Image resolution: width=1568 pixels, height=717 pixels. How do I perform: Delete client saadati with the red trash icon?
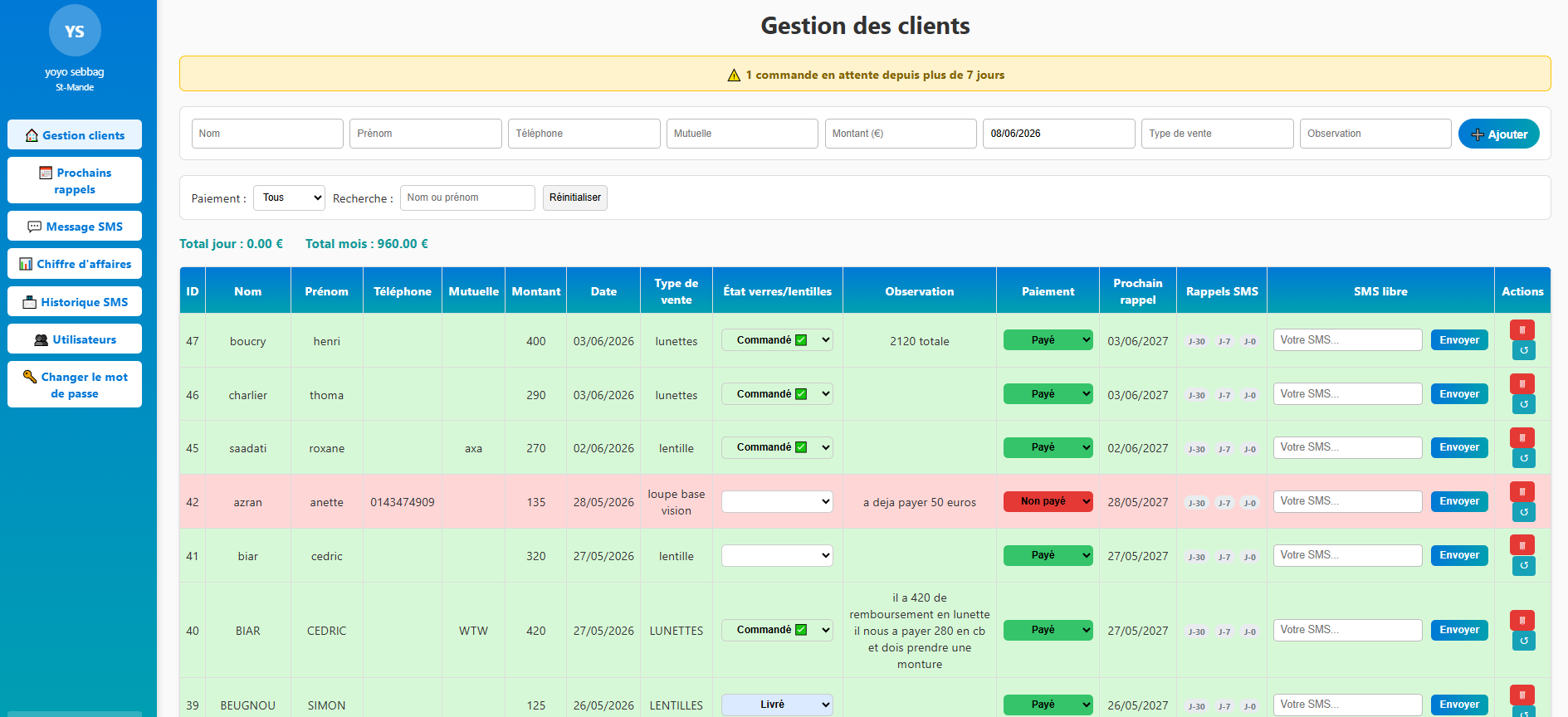tap(1522, 437)
